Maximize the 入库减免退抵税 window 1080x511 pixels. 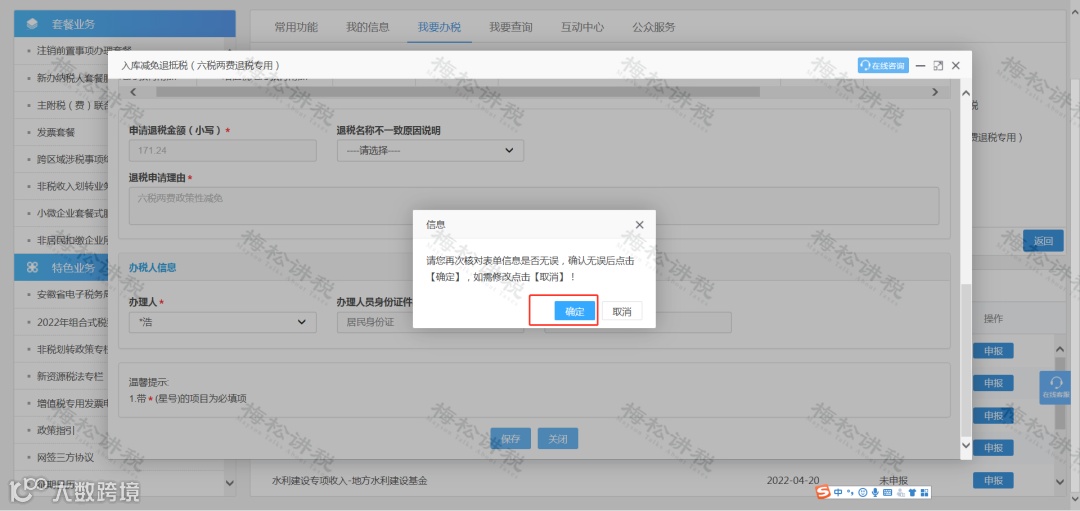click(937, 65)
